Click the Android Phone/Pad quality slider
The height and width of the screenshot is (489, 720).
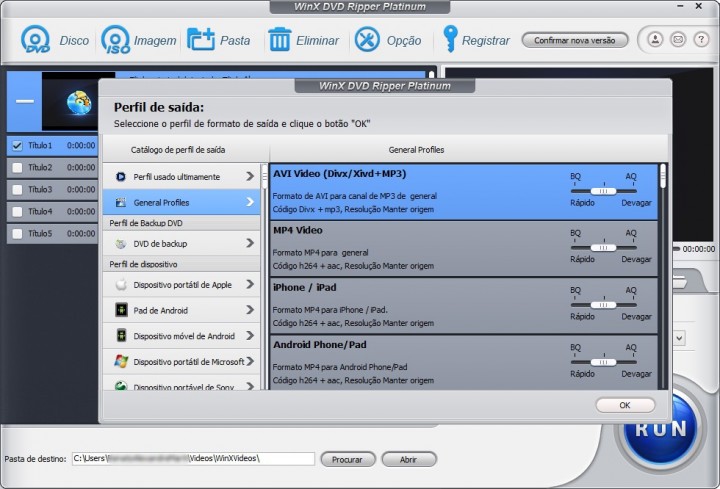603,362
